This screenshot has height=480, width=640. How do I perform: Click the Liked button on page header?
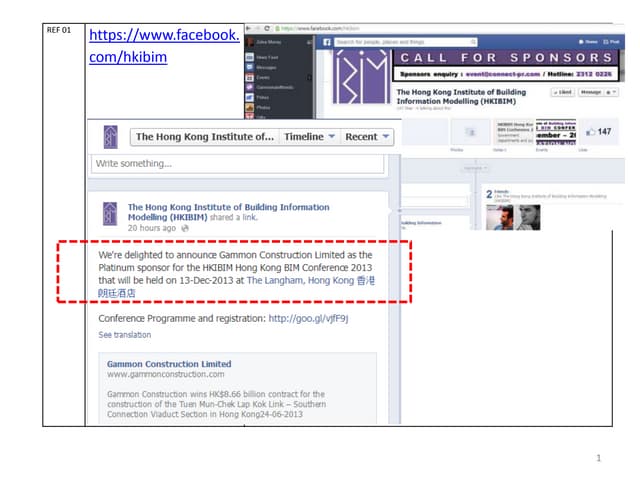(x=563, y=92)
